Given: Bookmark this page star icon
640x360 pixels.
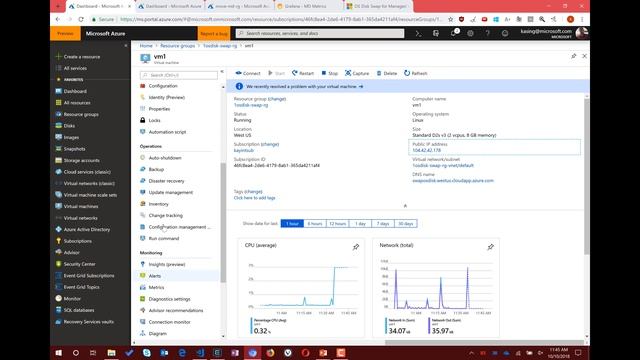Looking at the screenshot, I should (x=450, y=19).
